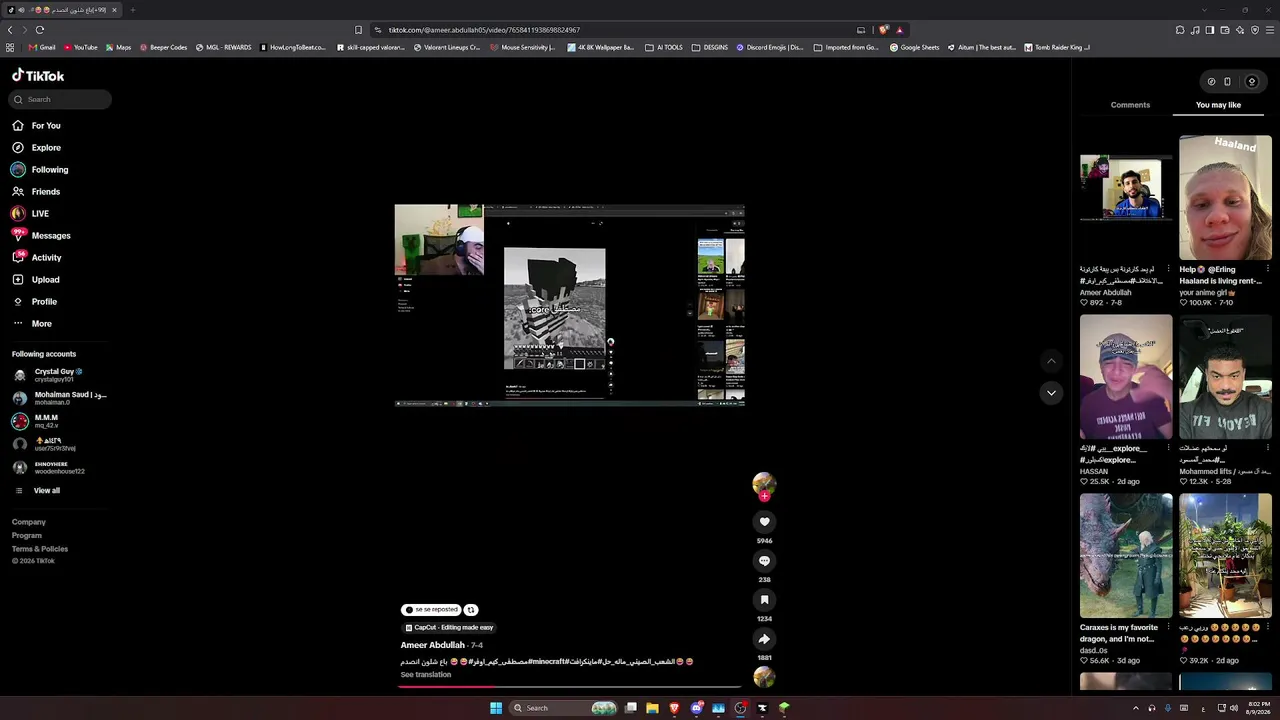
Task: Open the Windows Start menu
Action: (496, 708)
